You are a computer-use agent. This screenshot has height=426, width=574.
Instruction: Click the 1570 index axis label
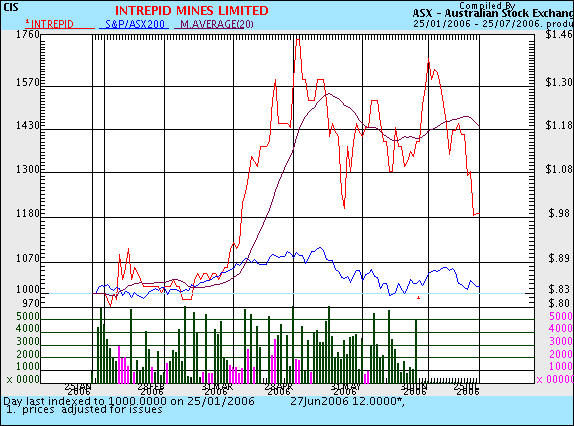[27, 82]
